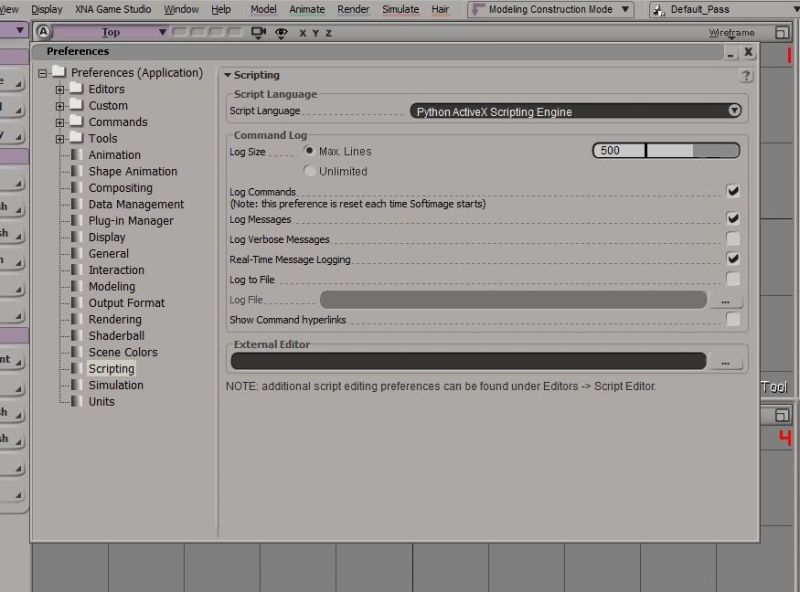
Task: Click the viewport letter A icon
Action: 43,32
